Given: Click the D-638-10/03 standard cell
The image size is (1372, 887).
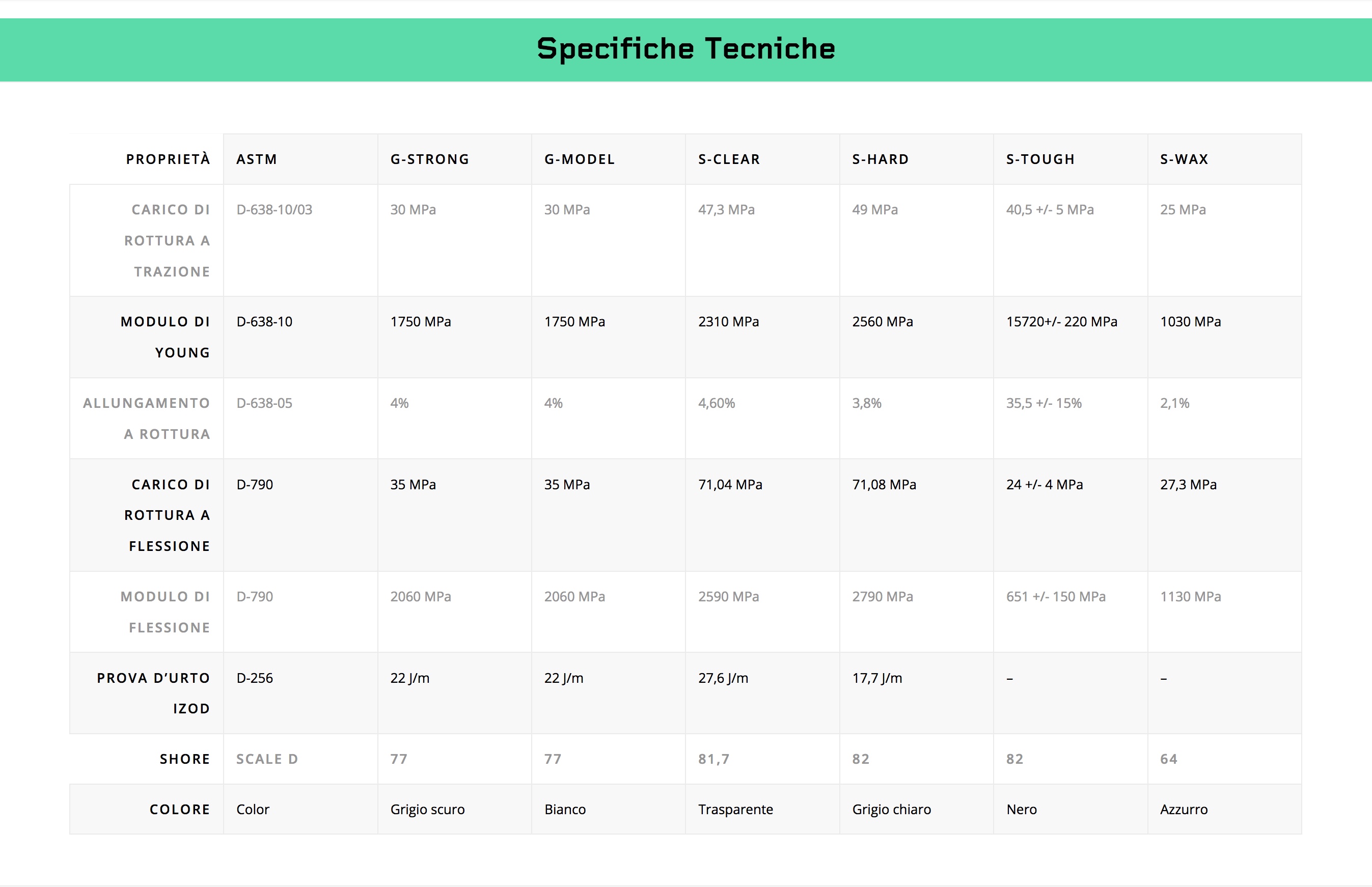Looking at the screenshot, I should pyautogui.click(x=274, y=210).
